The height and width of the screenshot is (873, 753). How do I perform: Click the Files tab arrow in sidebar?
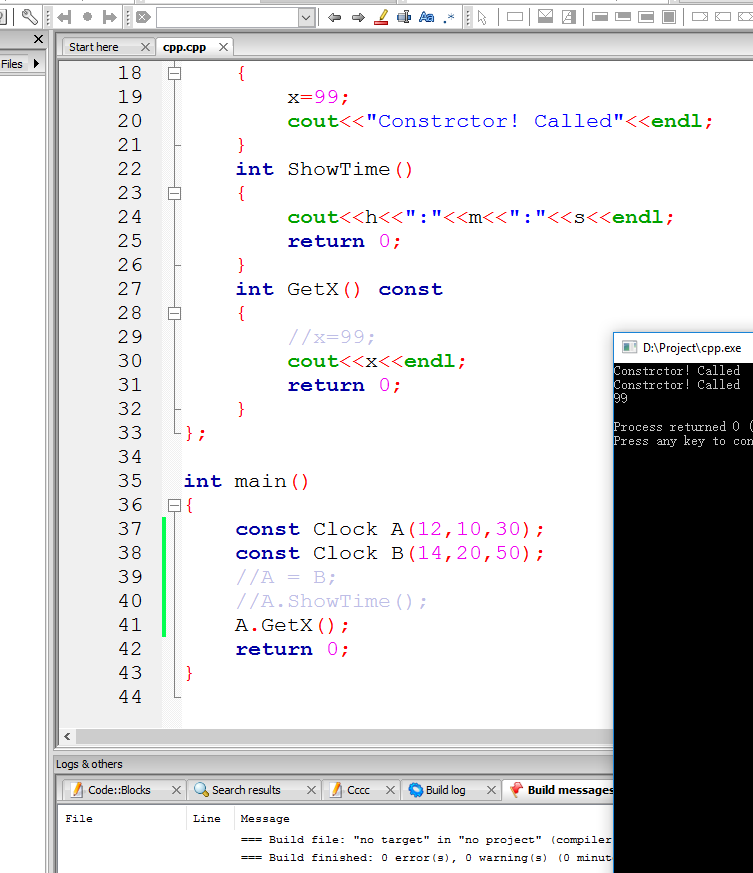tap(37, 64)
